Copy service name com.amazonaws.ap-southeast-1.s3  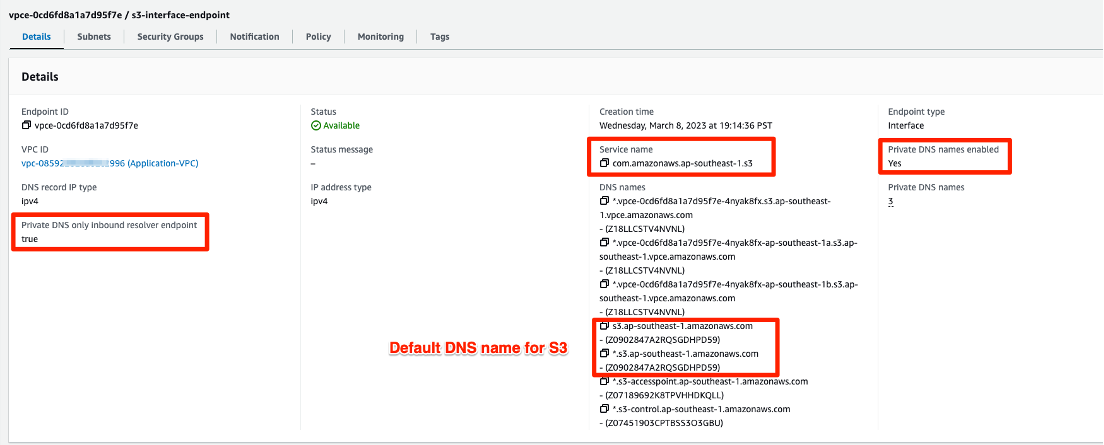coord(605,163)
